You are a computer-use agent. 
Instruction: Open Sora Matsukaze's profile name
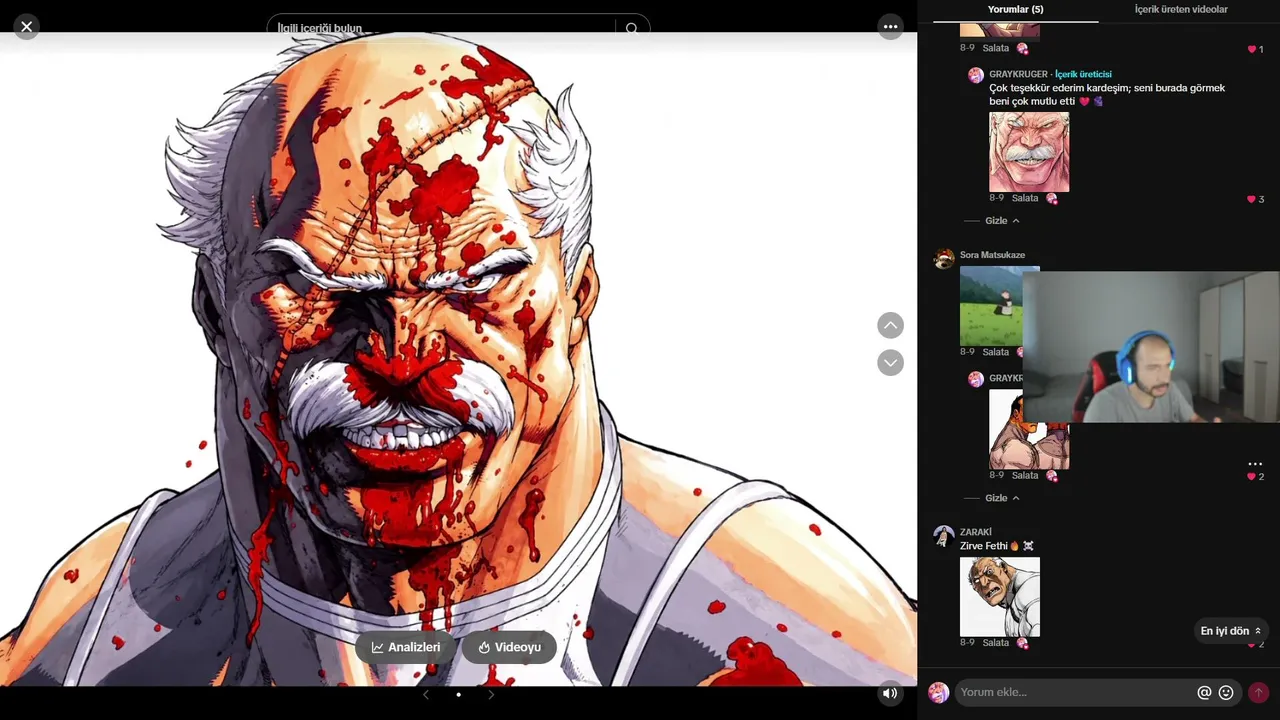pyautogui.click(x=992, y=255)
